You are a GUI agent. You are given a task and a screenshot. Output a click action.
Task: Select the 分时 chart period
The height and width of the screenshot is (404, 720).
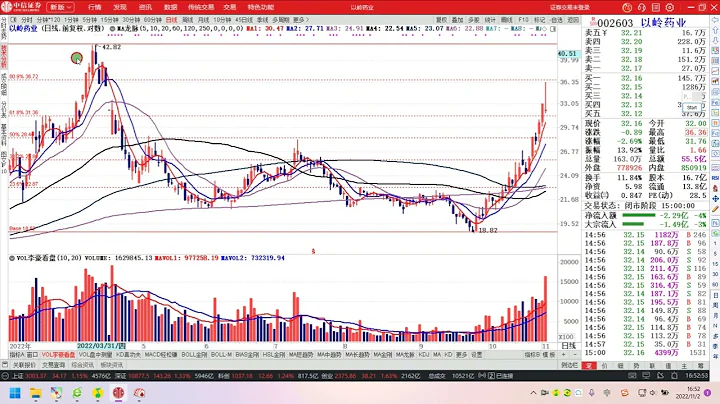coord(27,20)
